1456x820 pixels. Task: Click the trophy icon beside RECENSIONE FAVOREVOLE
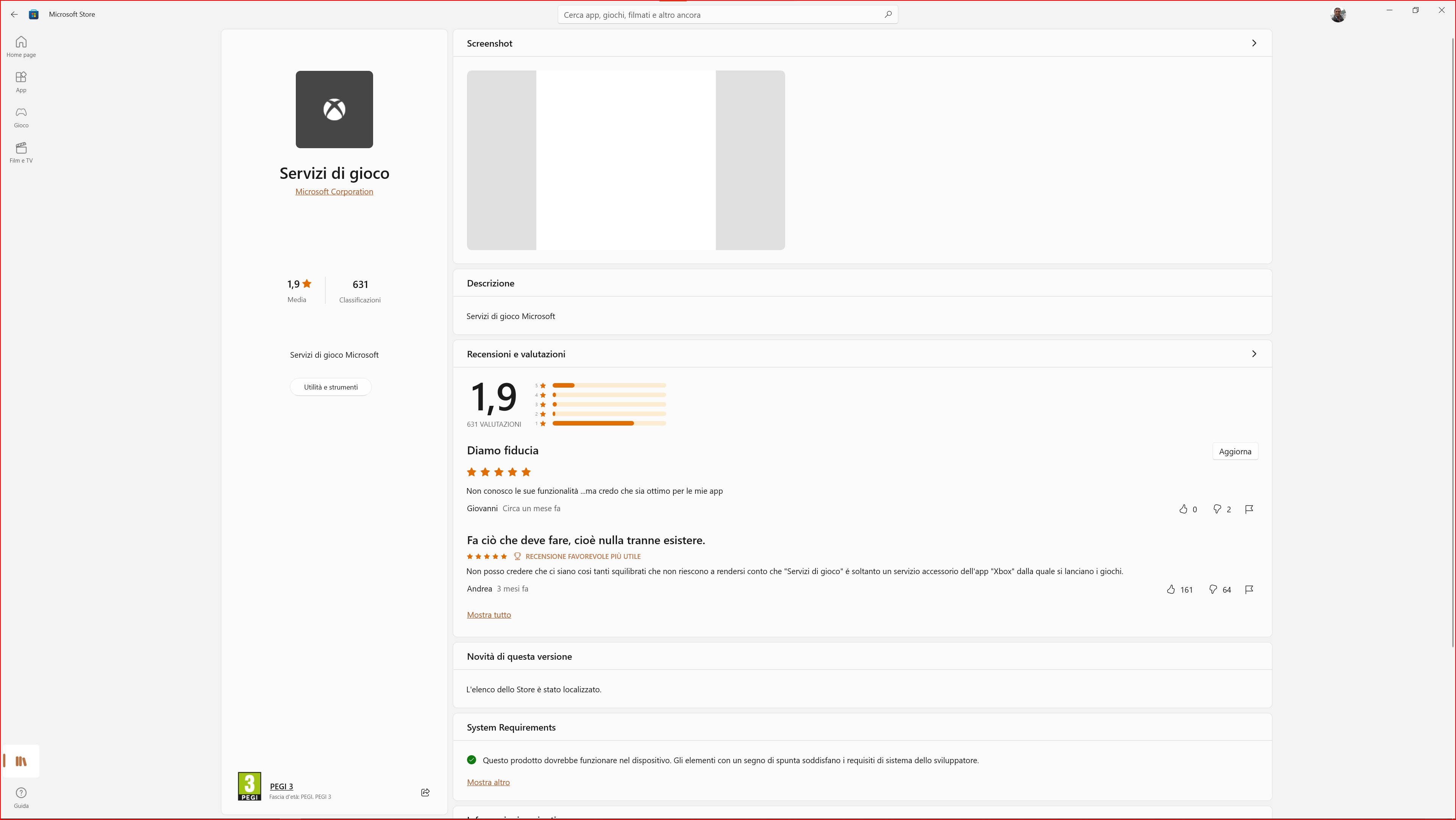(517, 557)
